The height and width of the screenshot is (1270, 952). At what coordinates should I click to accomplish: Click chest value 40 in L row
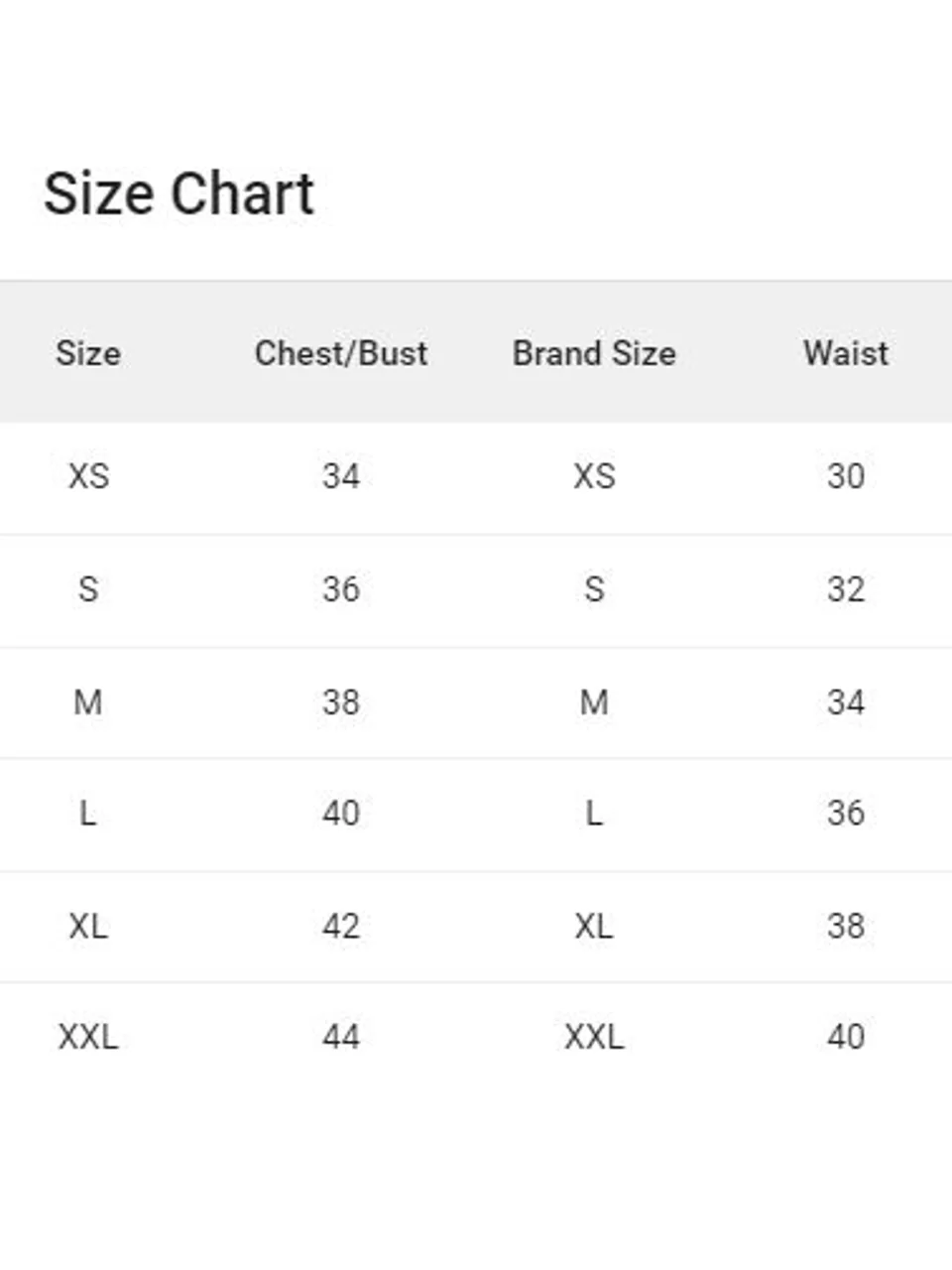[341, 814]
